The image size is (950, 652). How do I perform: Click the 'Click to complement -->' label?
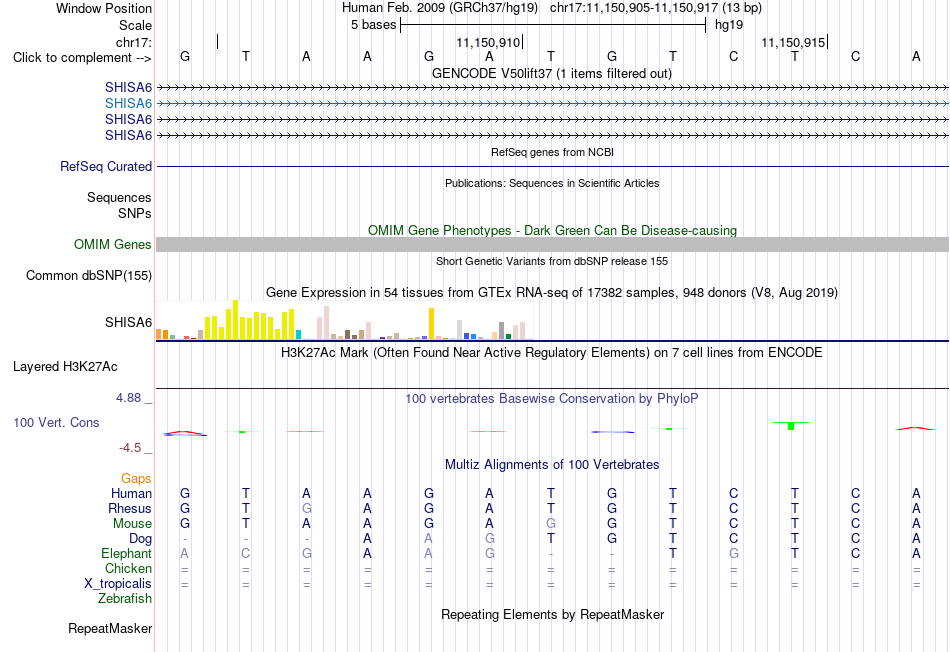click(82, 58)
